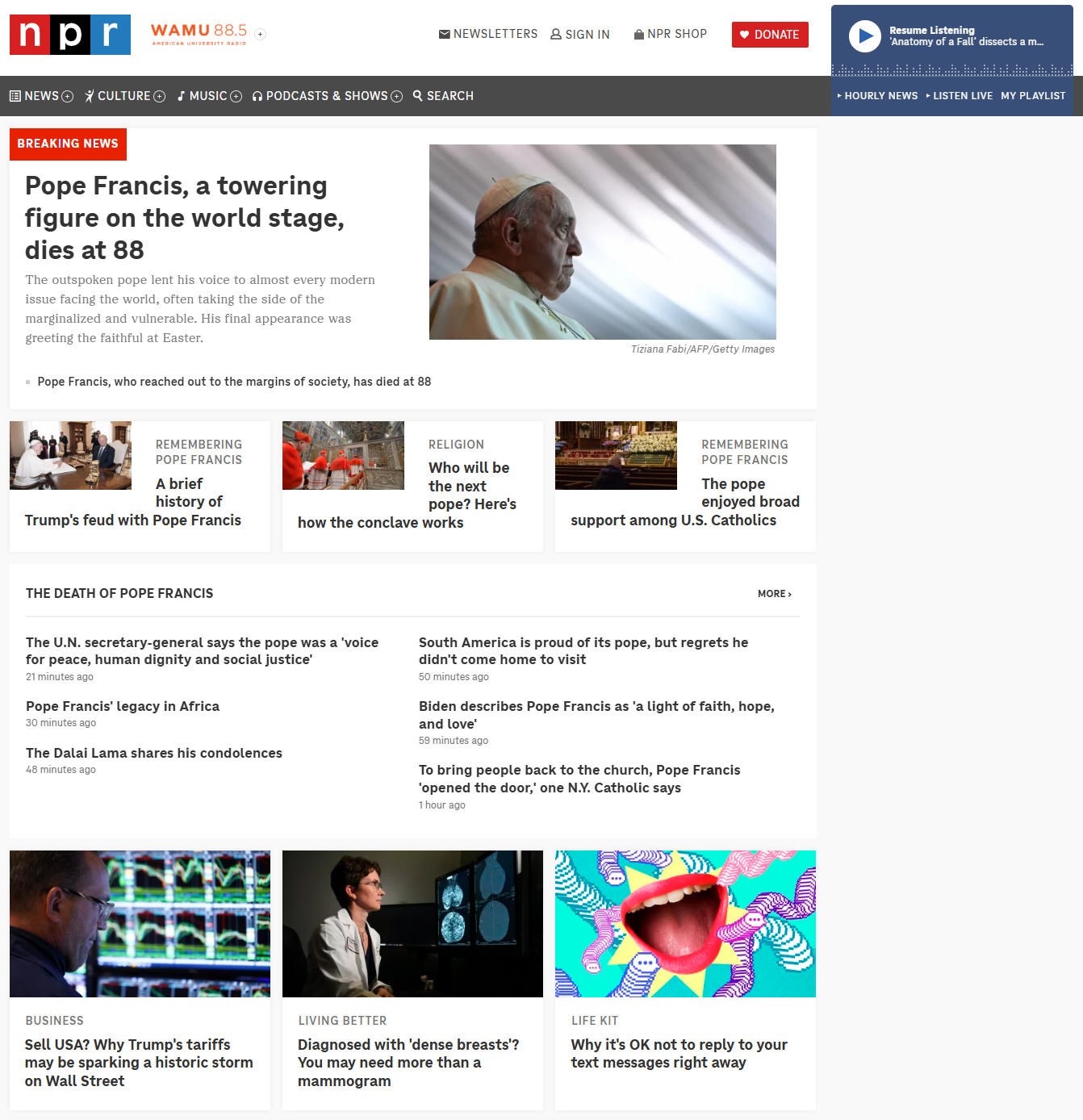
Task: Click the Search magnifying glass icon
Action: (418, 95)
